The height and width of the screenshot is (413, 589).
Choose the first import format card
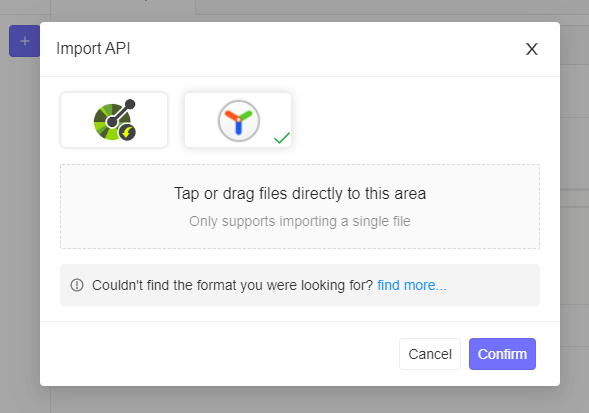(x=114, y=120)
